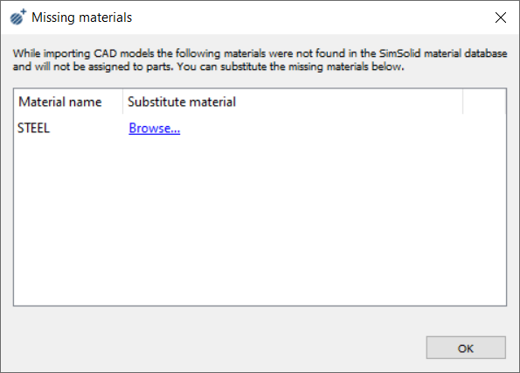520x373 pixels.
Task: Click the Missing materials title bar text
Action: (82, 17)
